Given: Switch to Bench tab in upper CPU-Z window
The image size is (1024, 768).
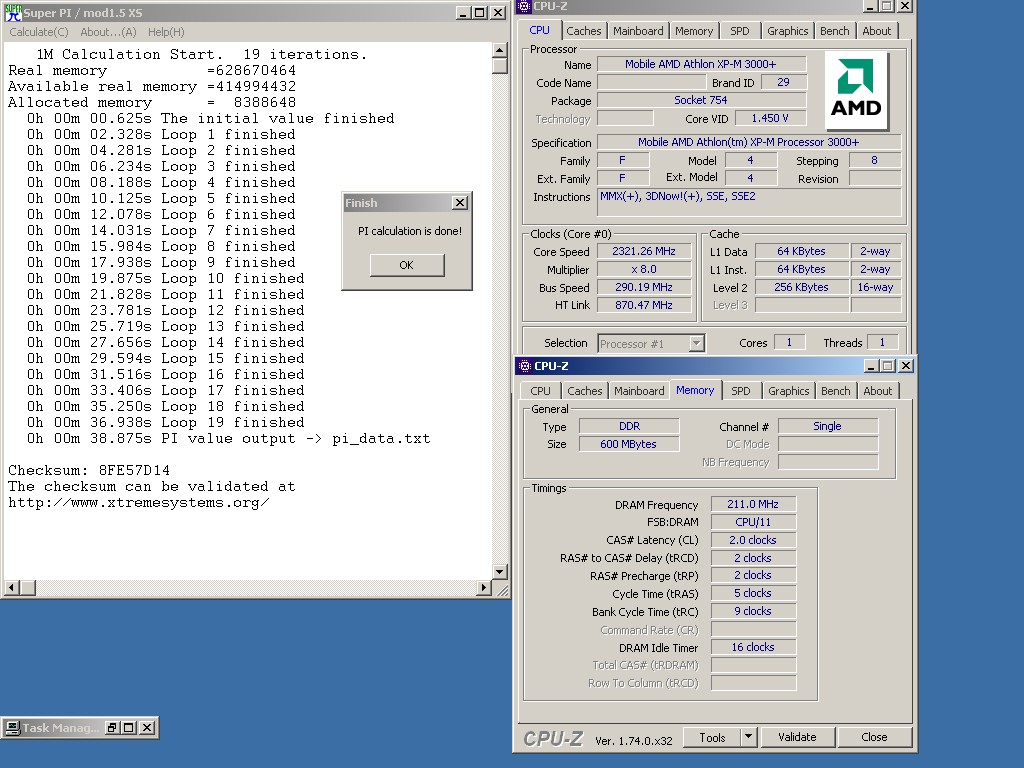Looking at the screenshot, I should (x=835, y=31).
